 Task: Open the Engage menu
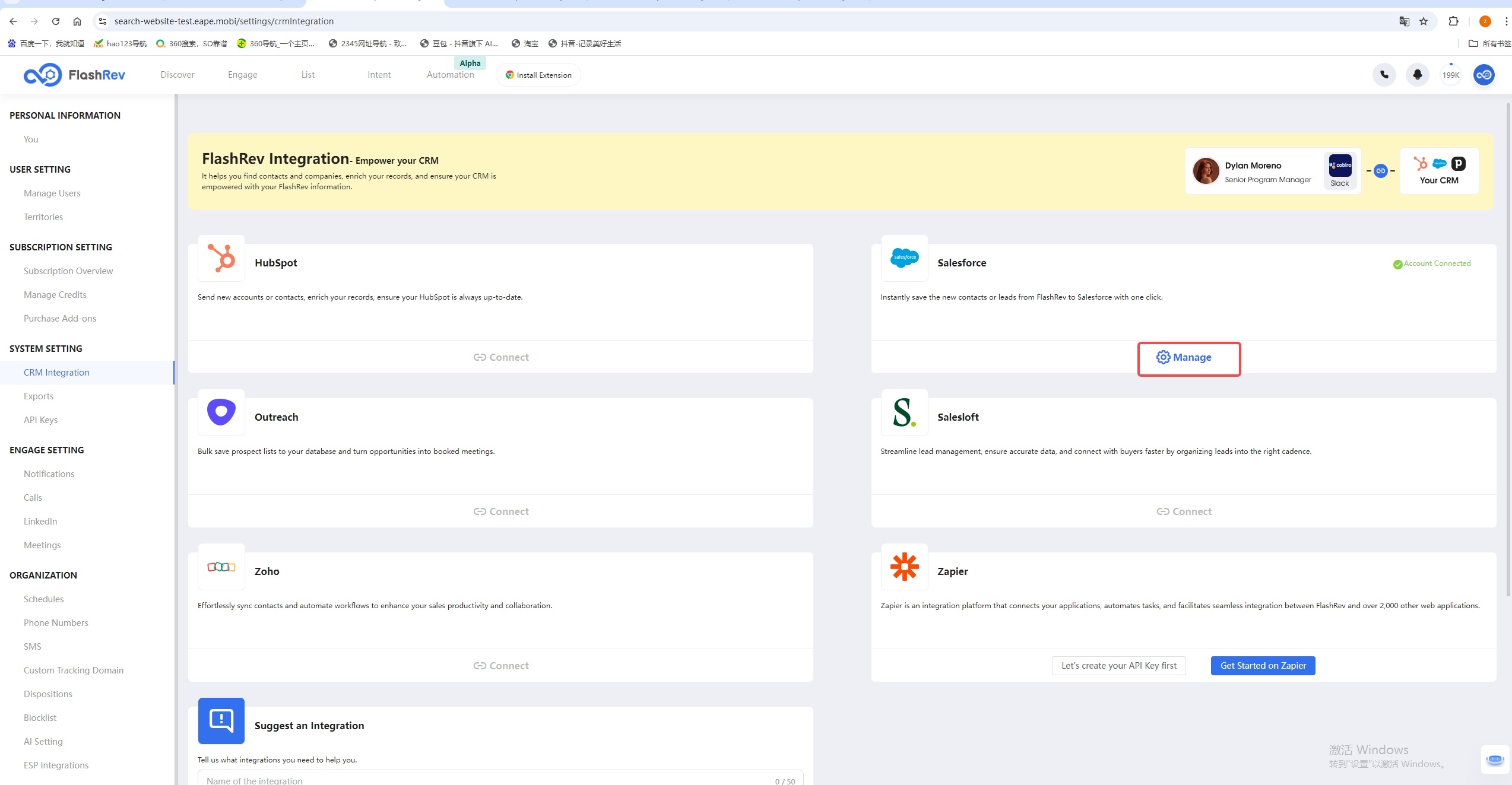click(243, 75)
